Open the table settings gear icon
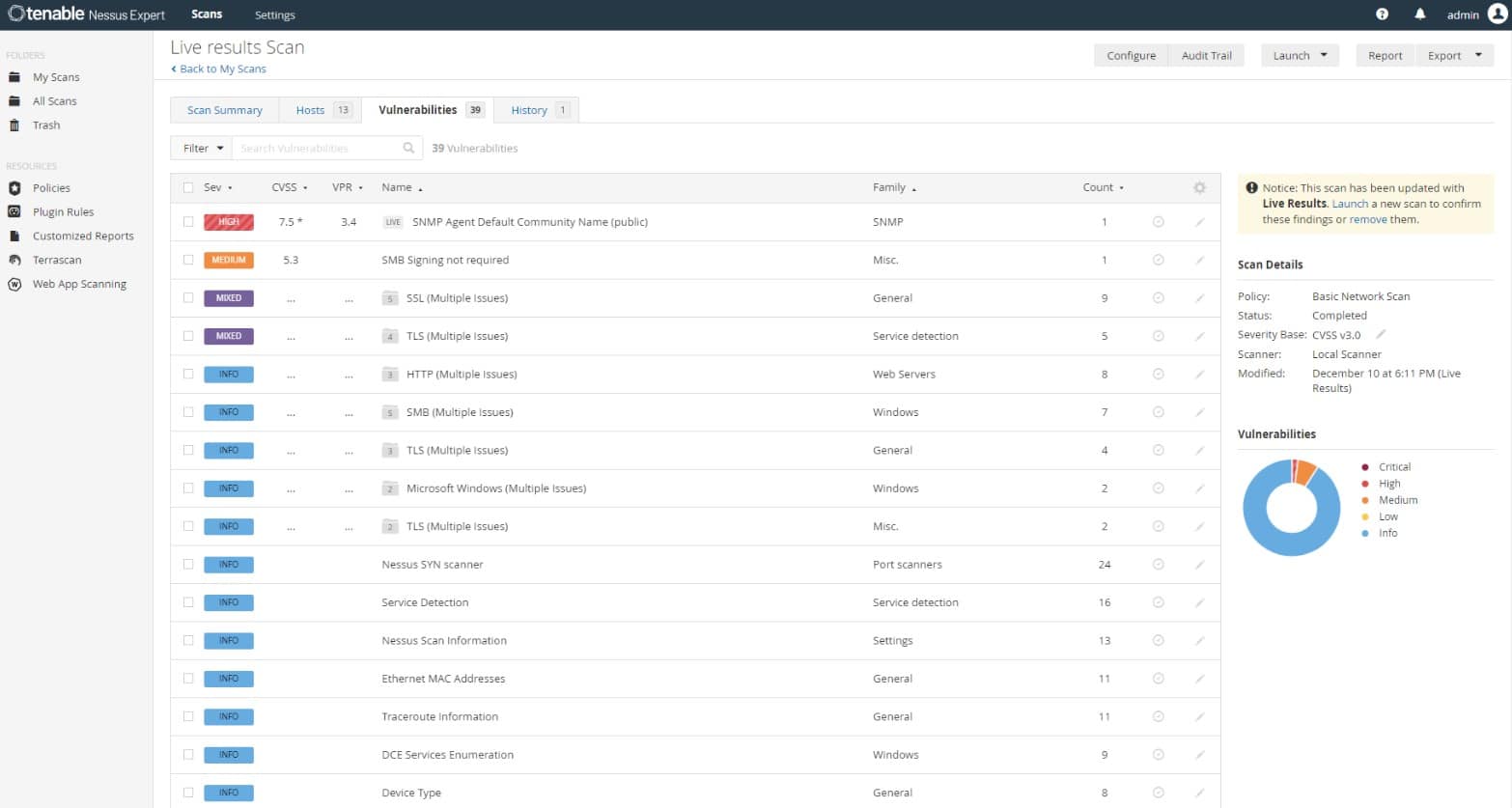 [x=1199, y=187]
